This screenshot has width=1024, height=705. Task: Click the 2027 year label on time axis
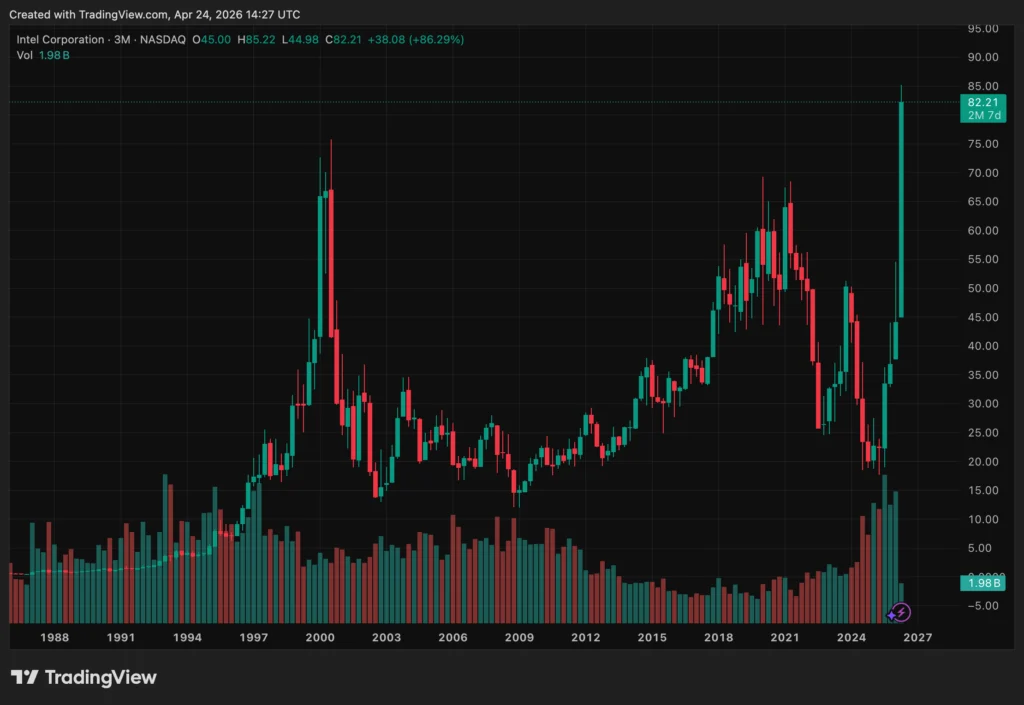coord(917,637)
